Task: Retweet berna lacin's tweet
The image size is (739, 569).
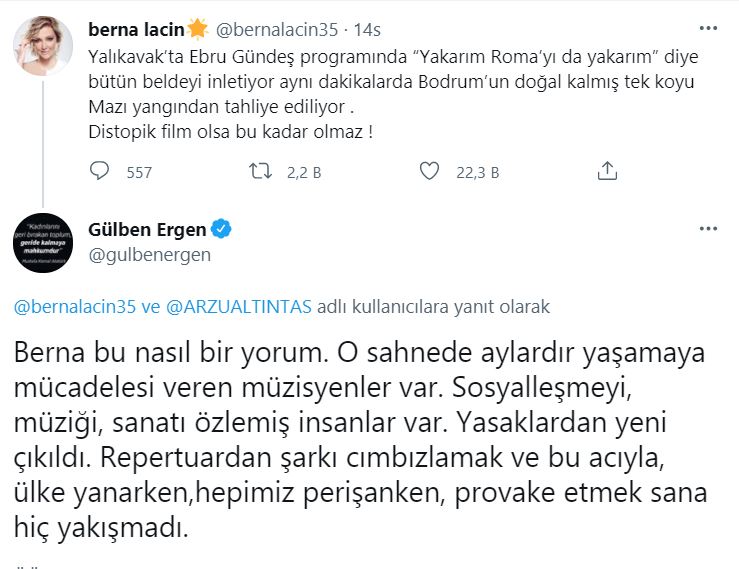Action: 258,172
